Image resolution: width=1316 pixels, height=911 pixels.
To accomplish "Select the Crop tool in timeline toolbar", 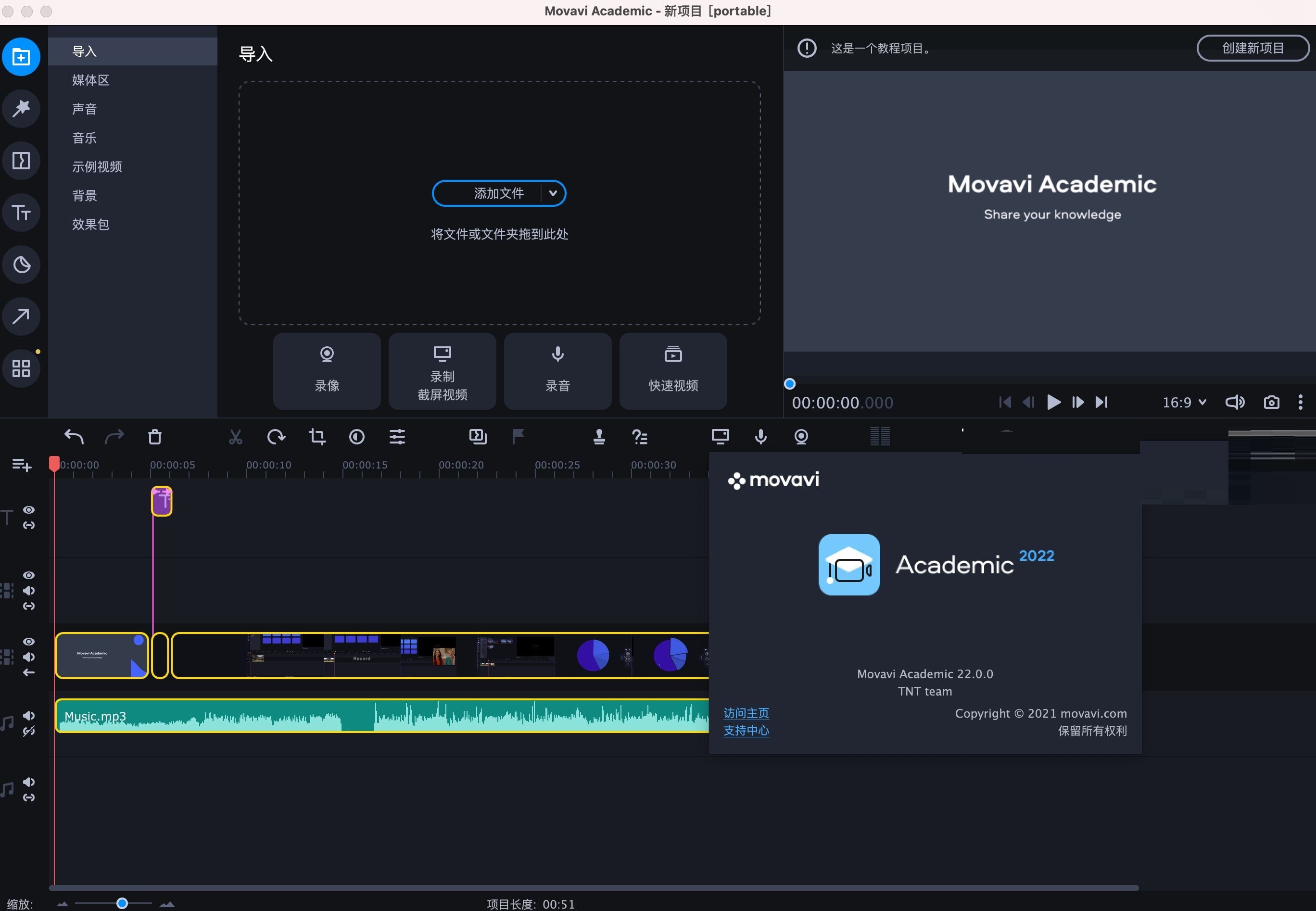I will click(316, 437).
